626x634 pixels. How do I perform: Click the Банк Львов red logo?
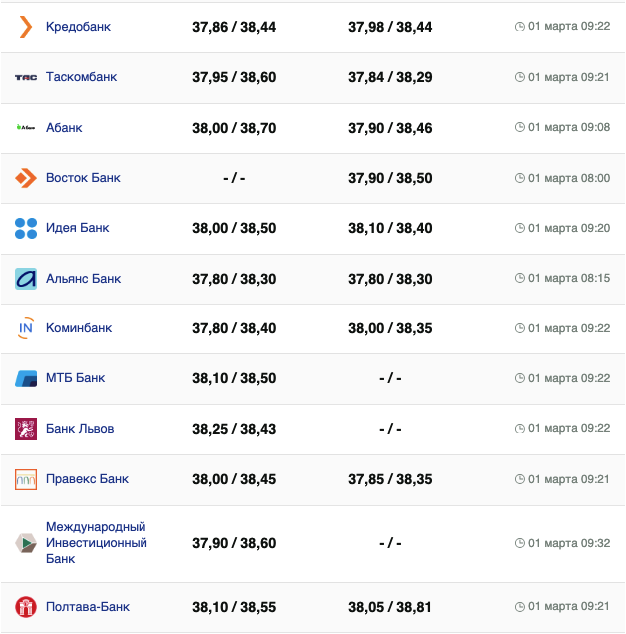coord(26,429)
